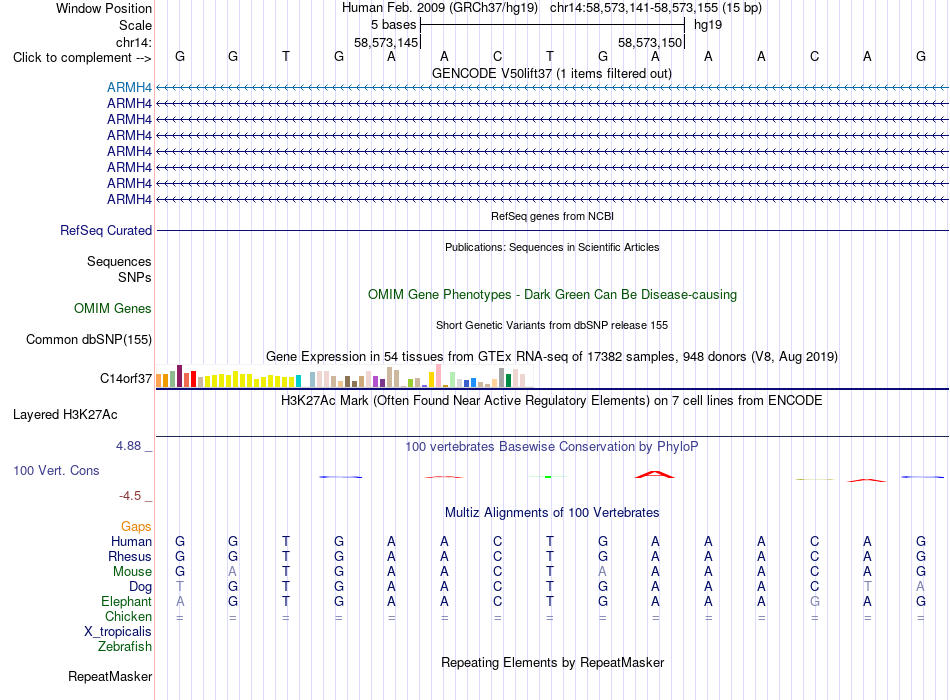Click the Chicken species label
This screenshot has width=950, height=700.
point(128,616)
